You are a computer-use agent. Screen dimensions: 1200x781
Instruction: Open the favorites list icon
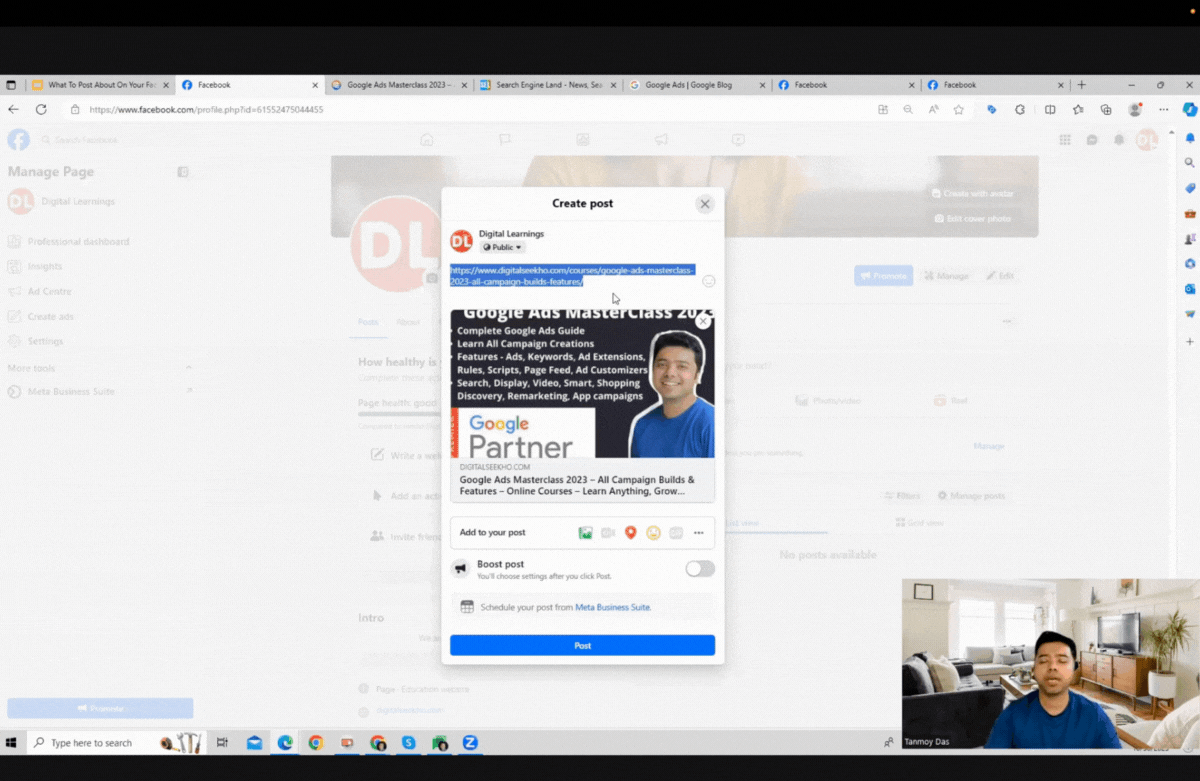click(1078, 110)
